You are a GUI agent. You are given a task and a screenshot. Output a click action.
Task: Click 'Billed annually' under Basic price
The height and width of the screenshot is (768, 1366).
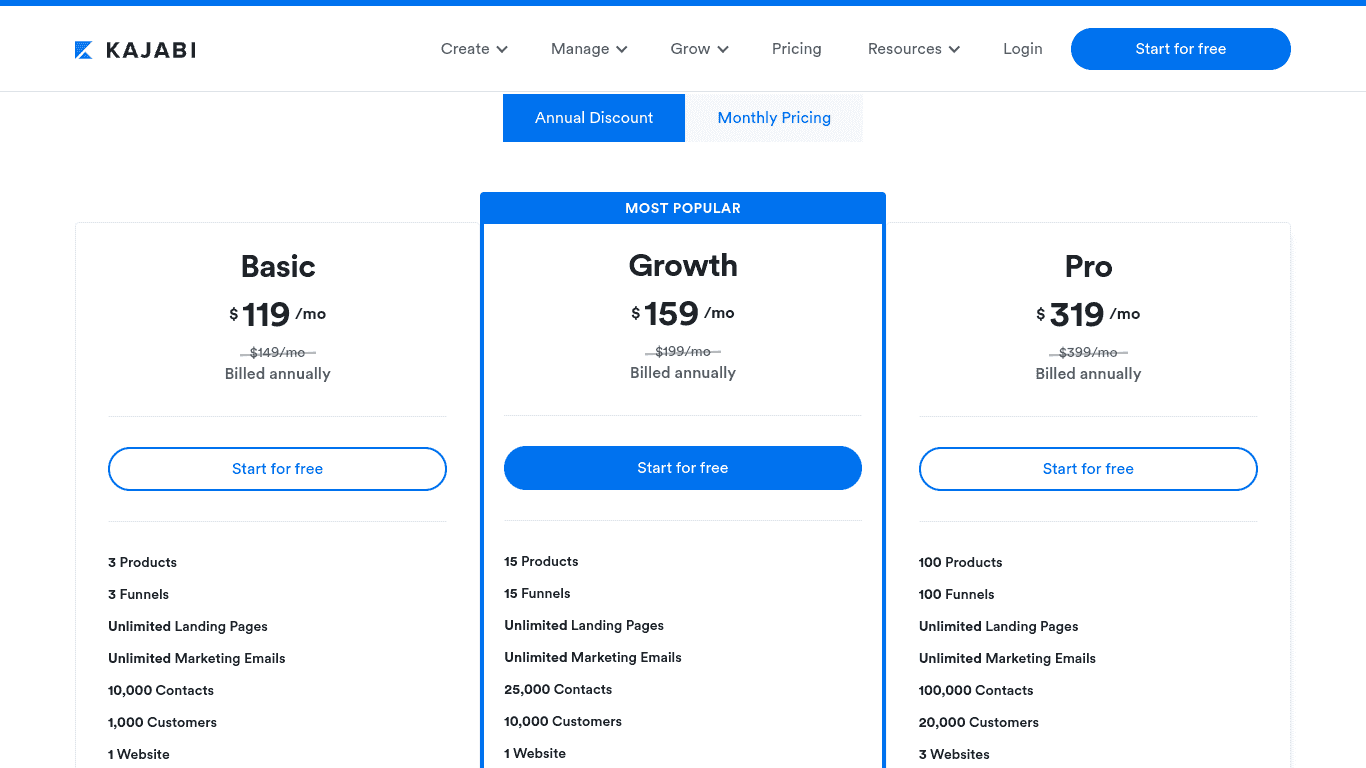[x=278, y=374]
